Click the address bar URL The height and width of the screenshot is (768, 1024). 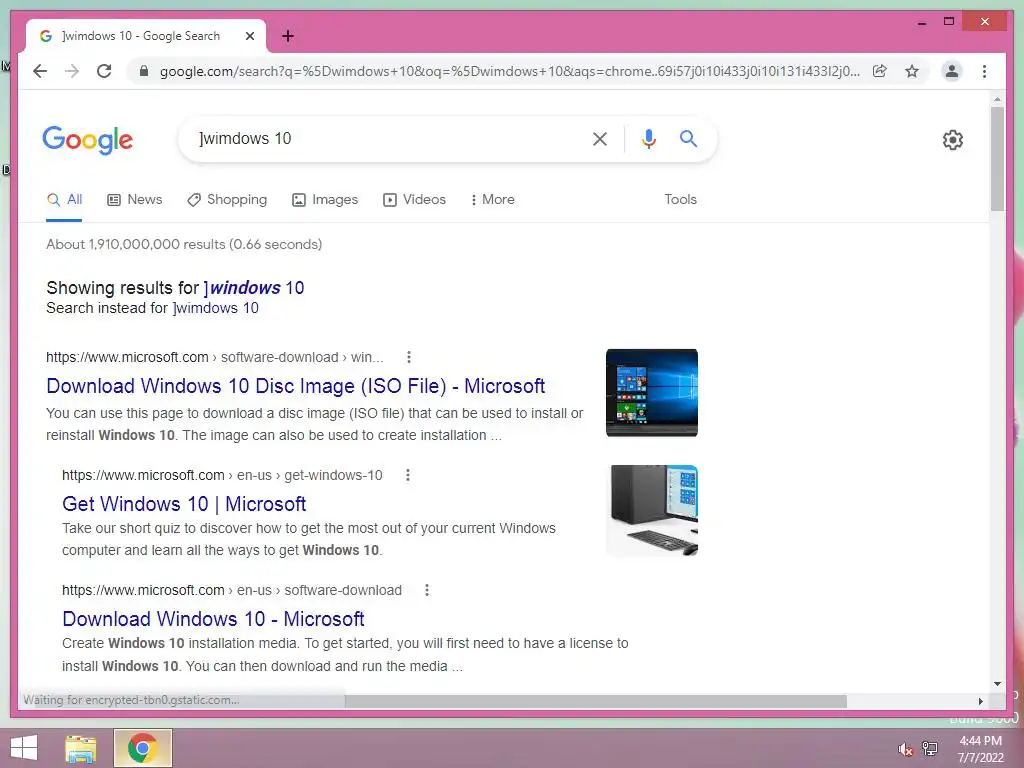pyautogui.click(x=509, y=71)
